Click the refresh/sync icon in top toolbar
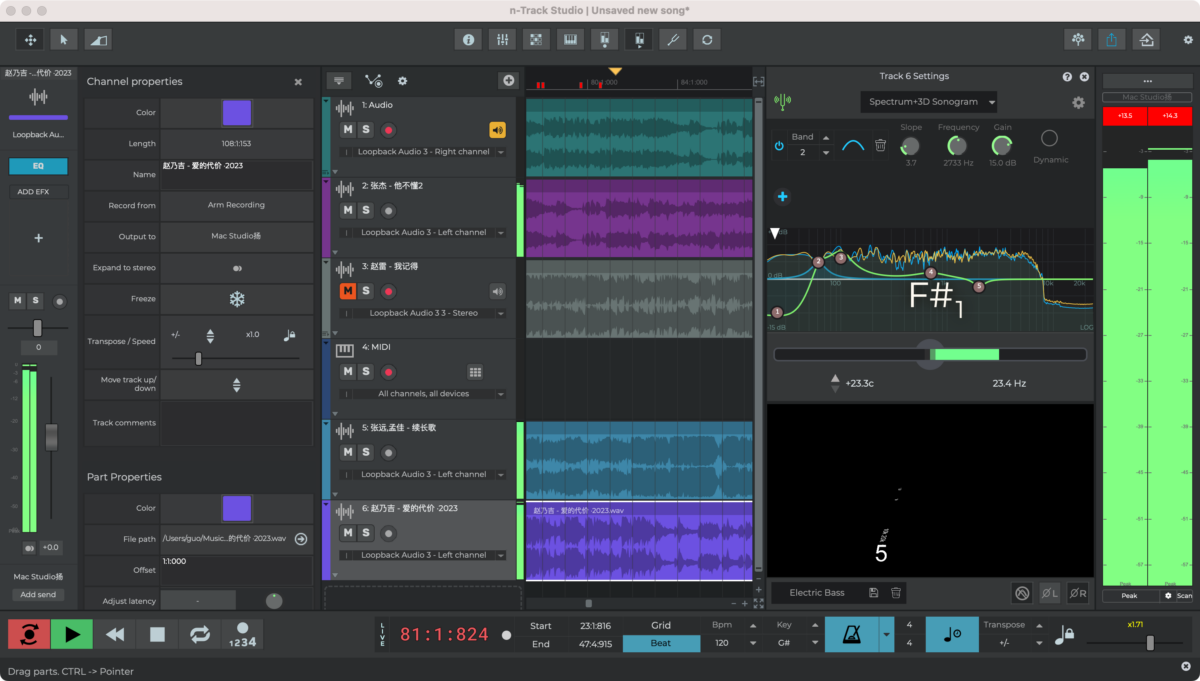The width and height of the screenshot is (1200, 681). 707,39
